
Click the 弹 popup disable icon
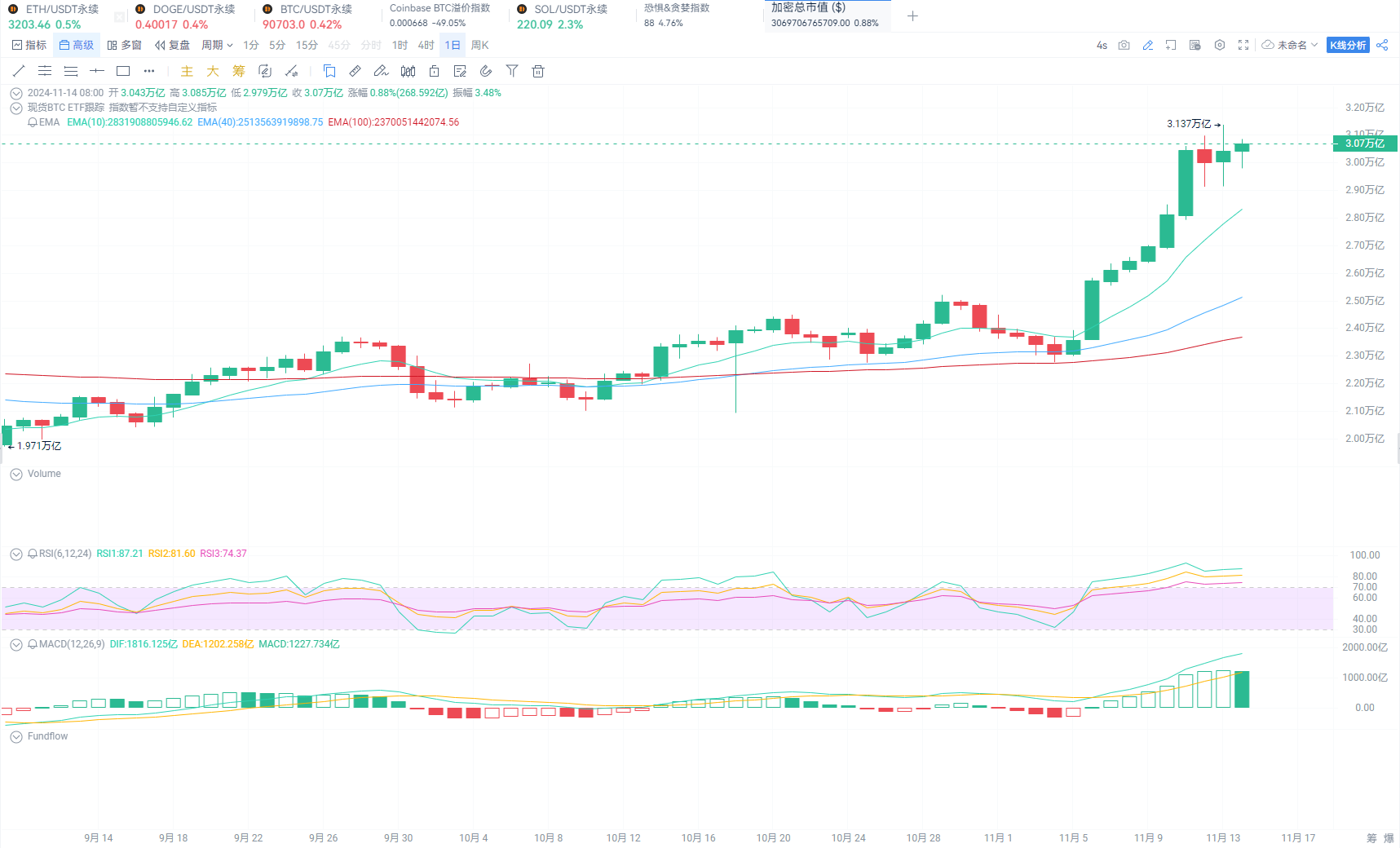(1195, 45)
